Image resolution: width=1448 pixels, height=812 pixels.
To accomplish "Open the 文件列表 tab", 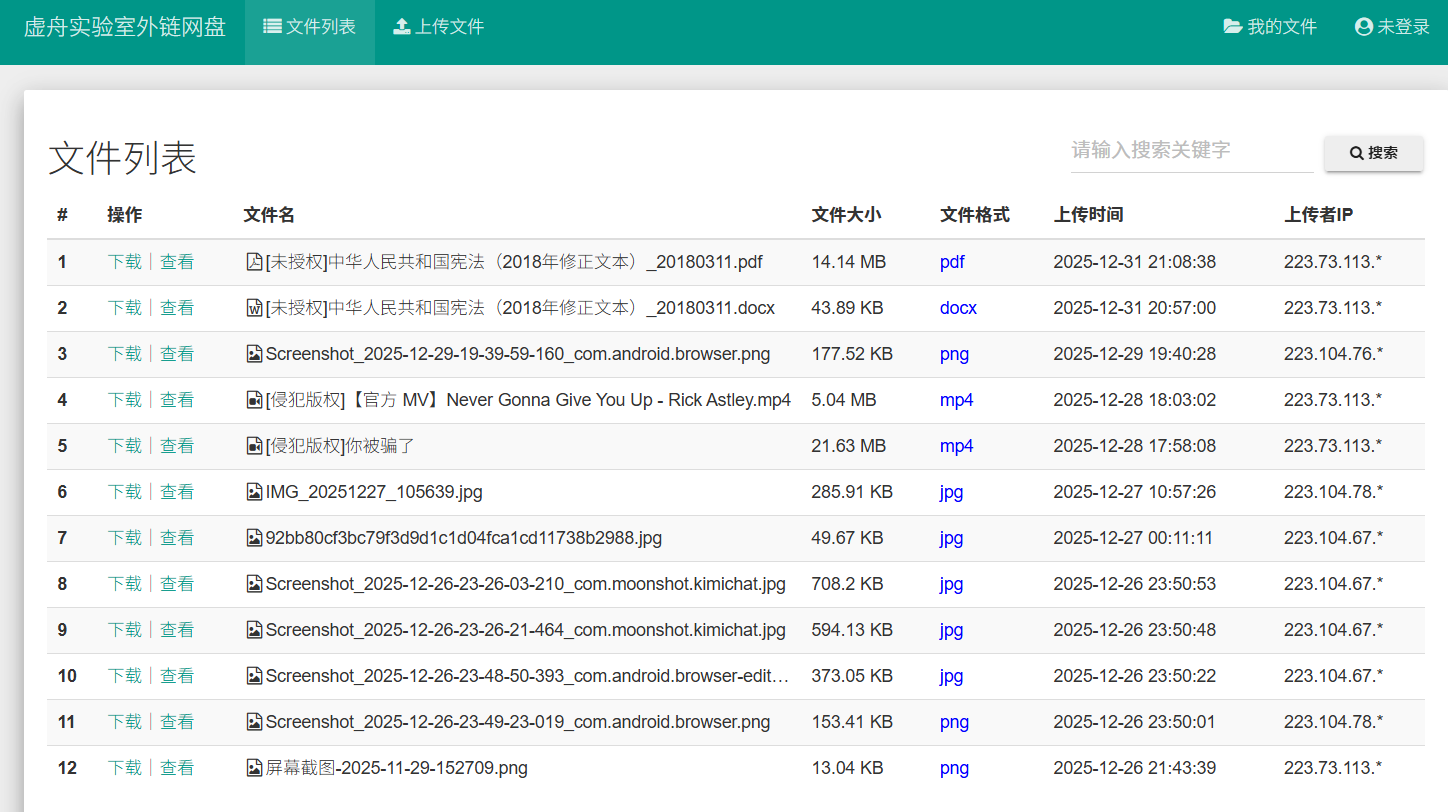I will click(x=309, y=27).
